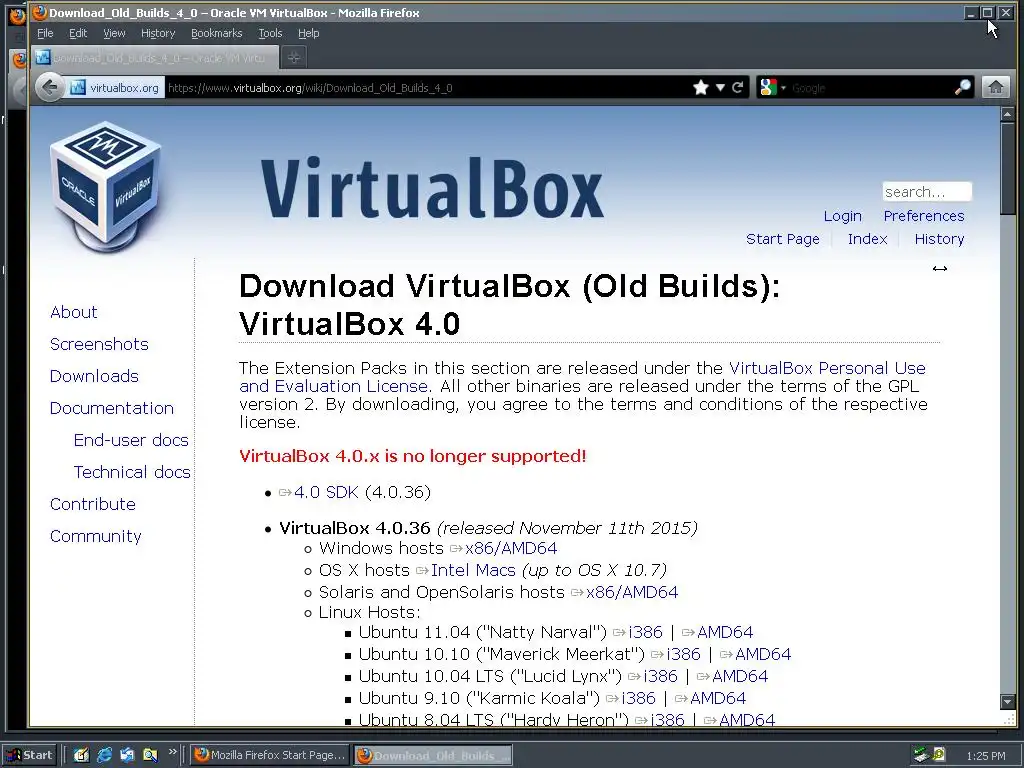Click the search magnifier in the Google box
The height and width of the screenshot is (768, 1024).
tap(963, 88)
